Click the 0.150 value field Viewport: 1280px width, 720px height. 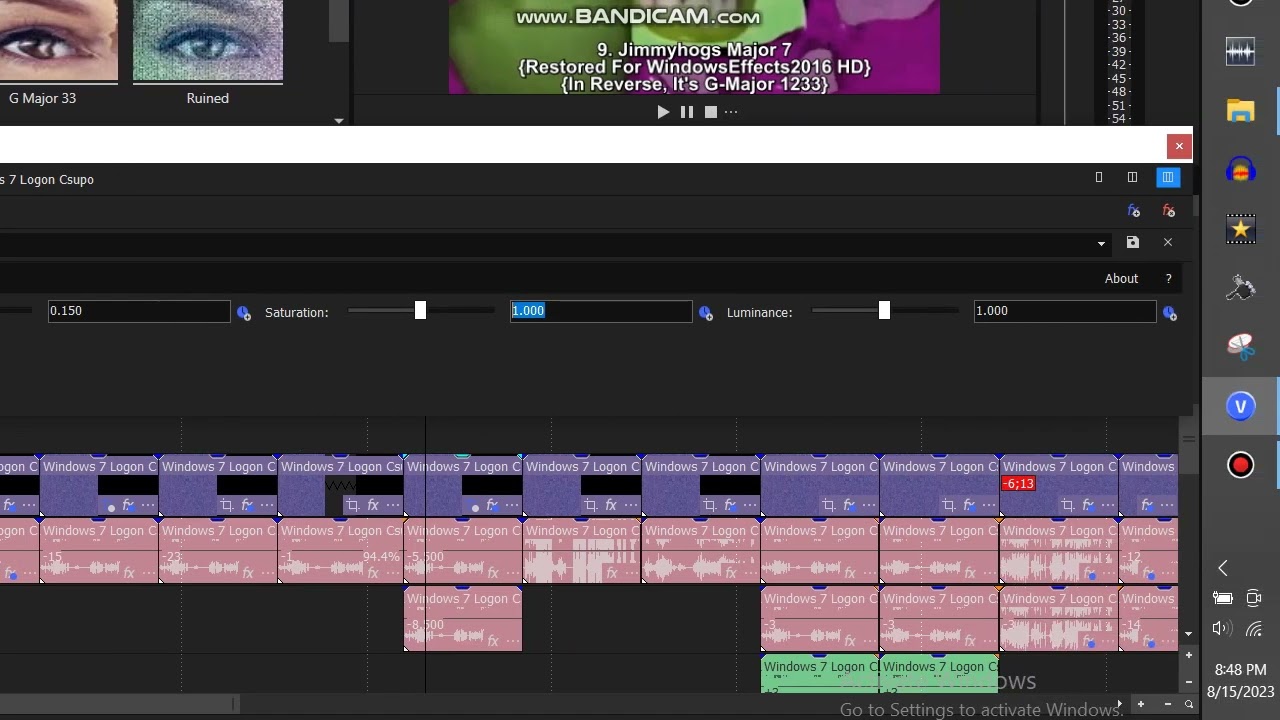(139, 311)
